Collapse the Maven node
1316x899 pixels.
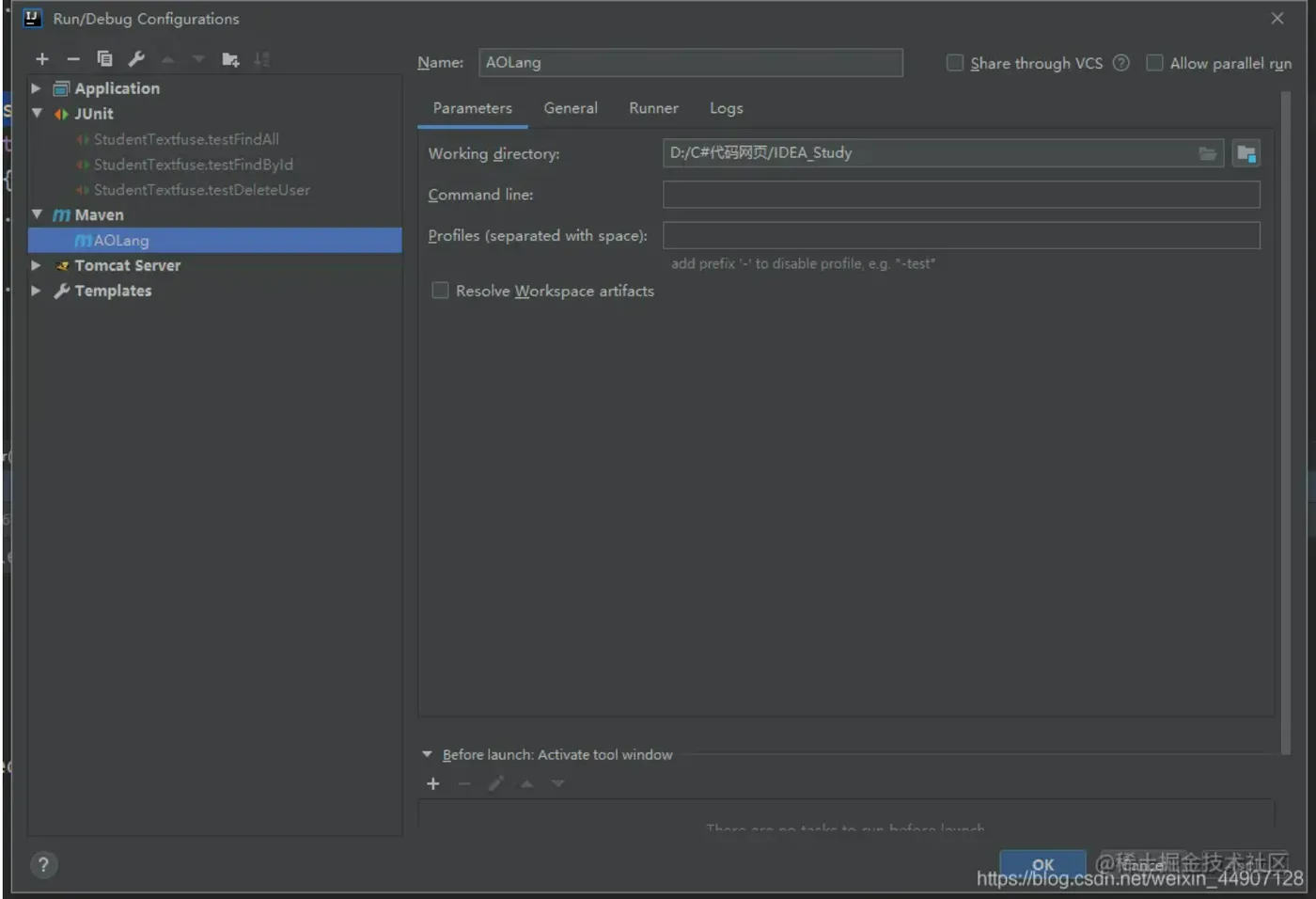point(37,214)
